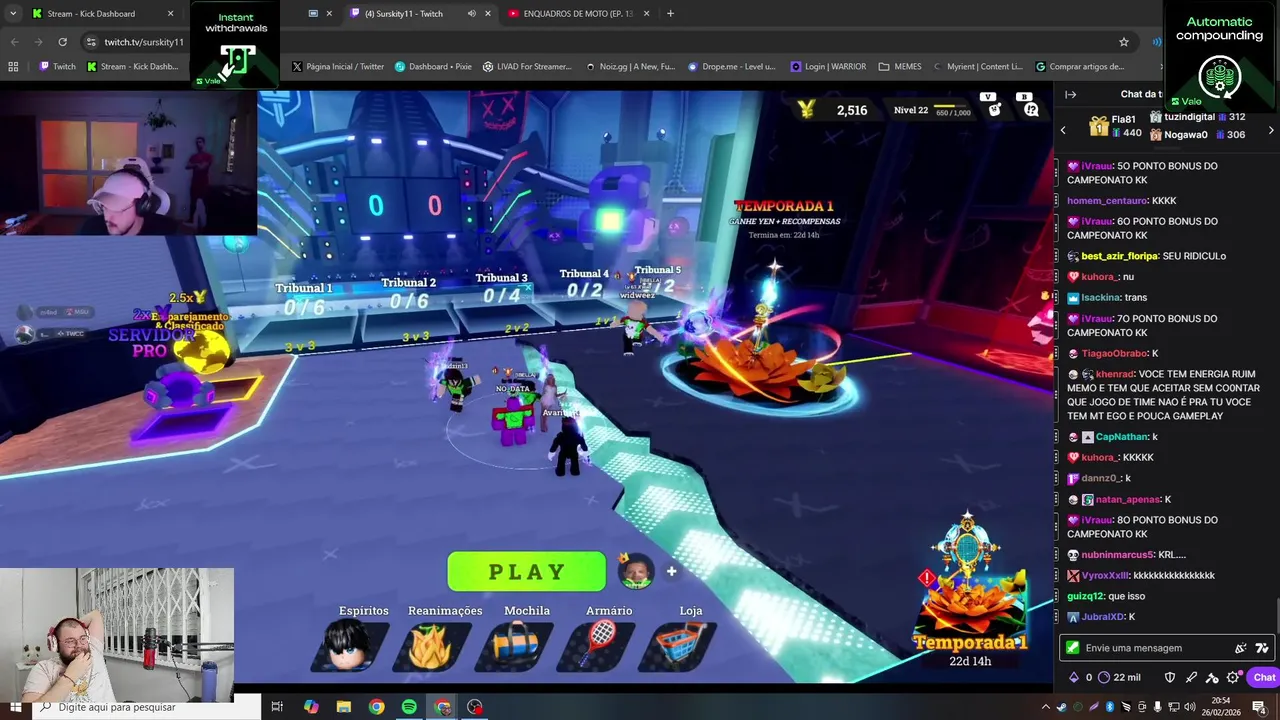
Task: Add a party member with plus icon
Action: pos(671,571)
